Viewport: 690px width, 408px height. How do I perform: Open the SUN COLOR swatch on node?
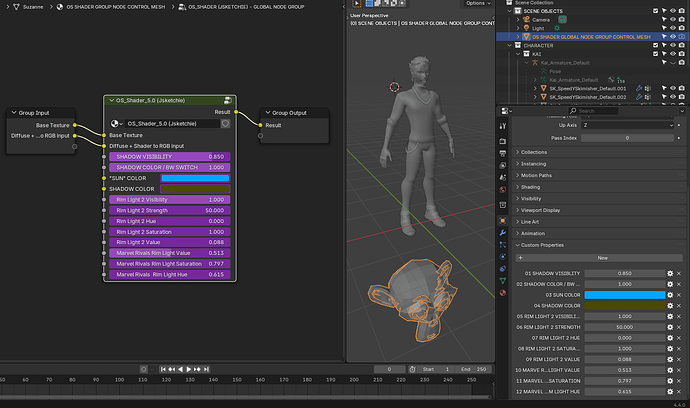tap(195, 178)
